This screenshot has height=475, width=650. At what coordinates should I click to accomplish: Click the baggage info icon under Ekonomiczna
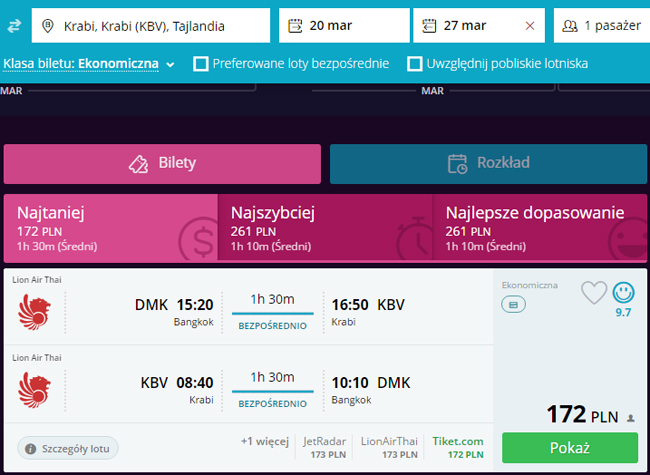513,305
